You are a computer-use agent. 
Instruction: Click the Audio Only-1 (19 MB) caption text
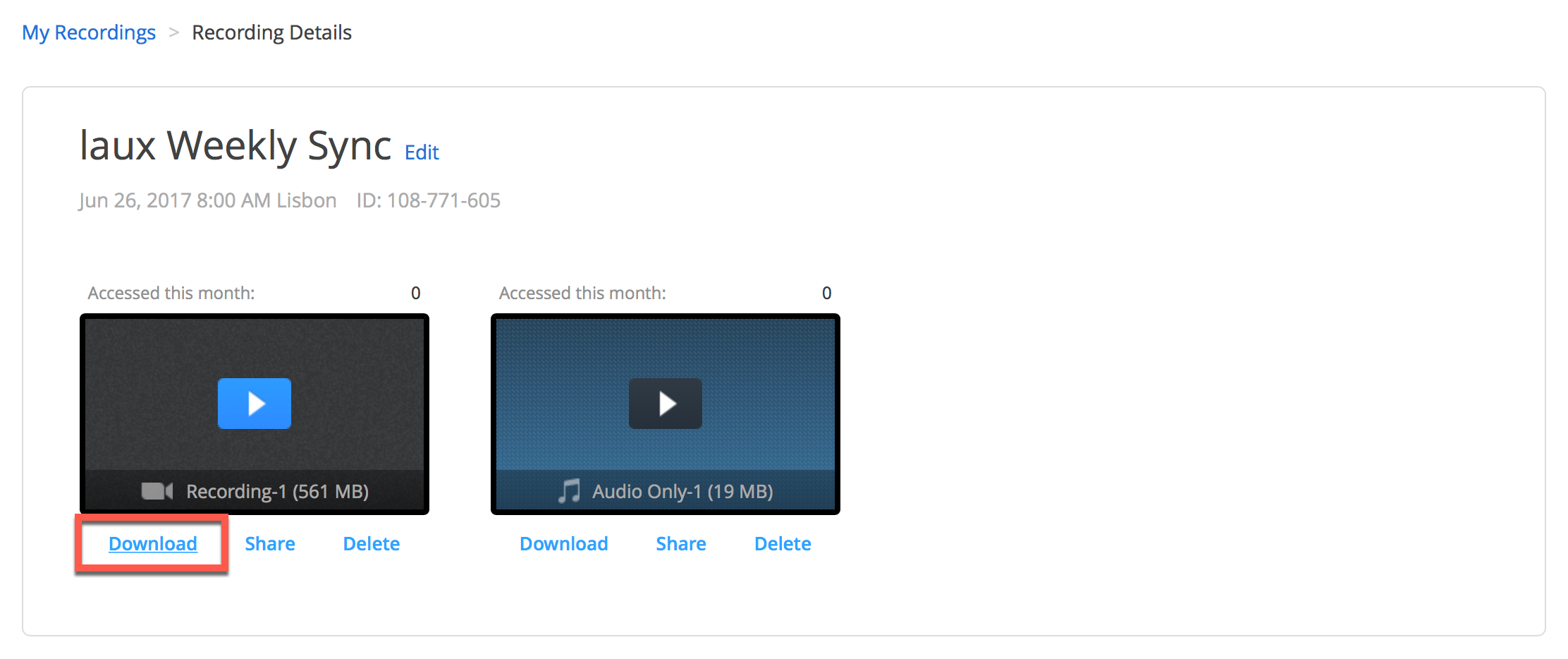tap(682, 491)
